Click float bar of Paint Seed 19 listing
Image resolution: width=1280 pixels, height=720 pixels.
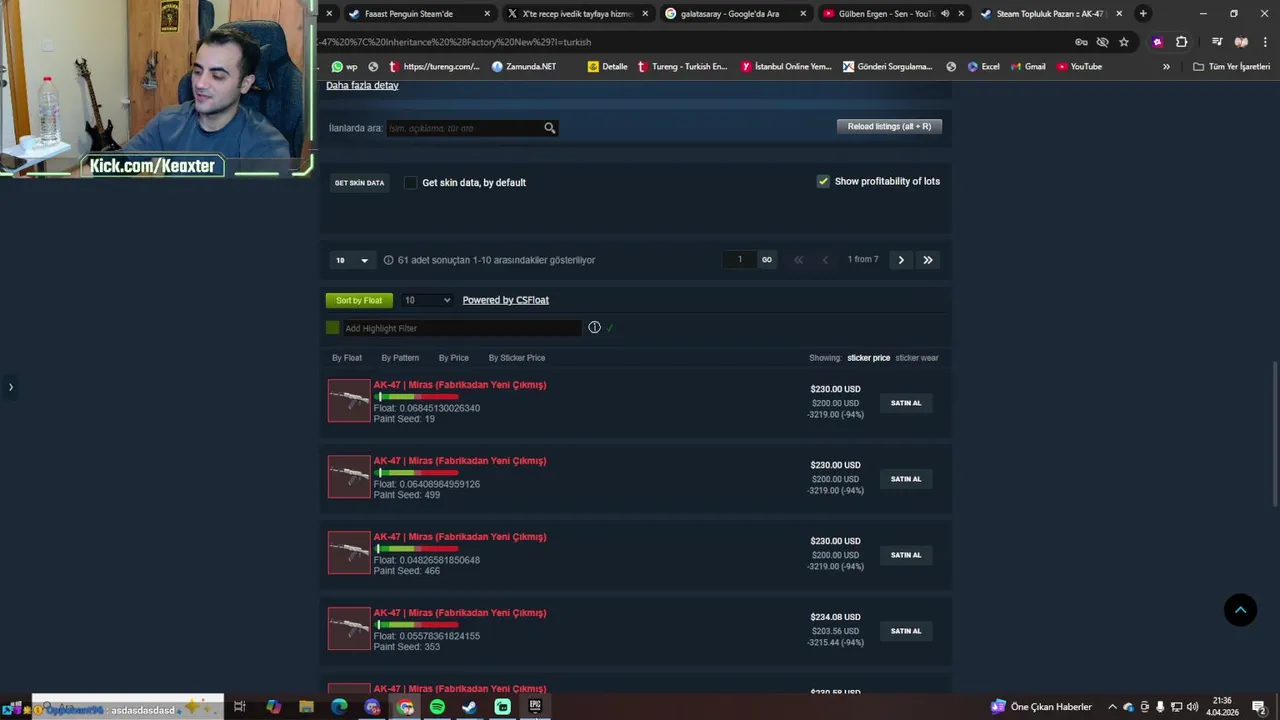pos(416,397)
